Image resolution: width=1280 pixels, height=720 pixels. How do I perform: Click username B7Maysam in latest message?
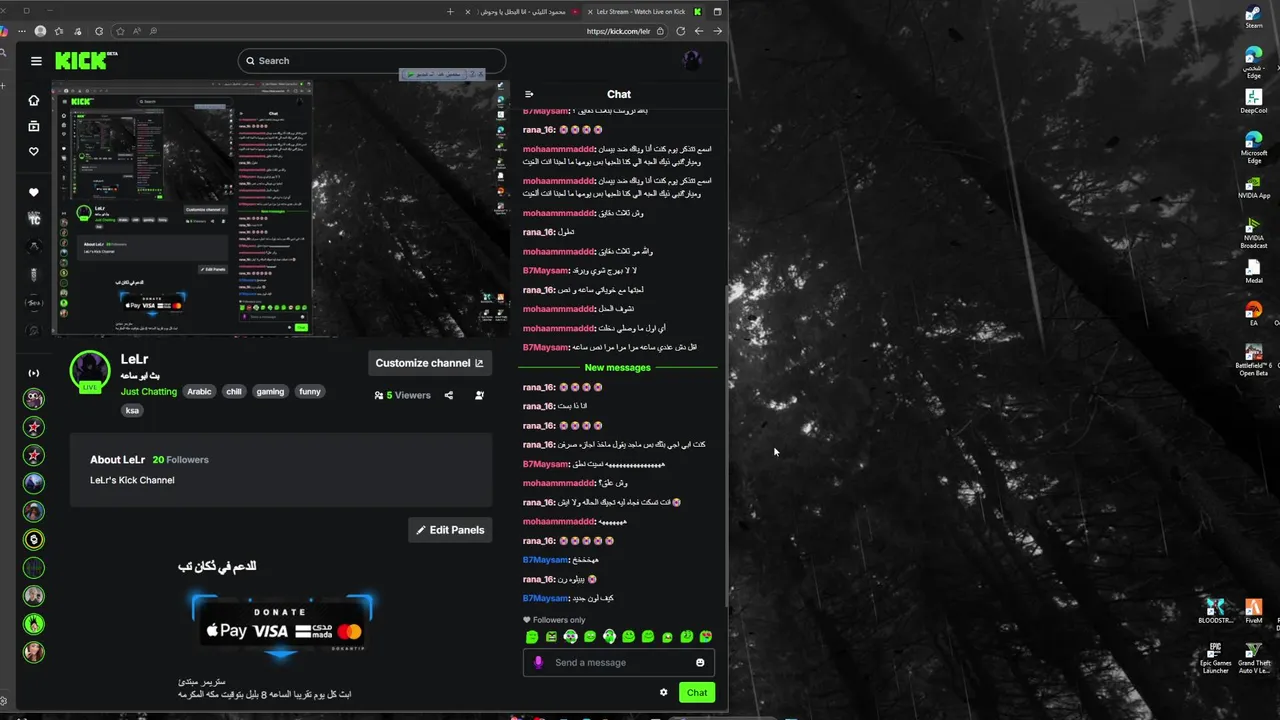(545, 598)
